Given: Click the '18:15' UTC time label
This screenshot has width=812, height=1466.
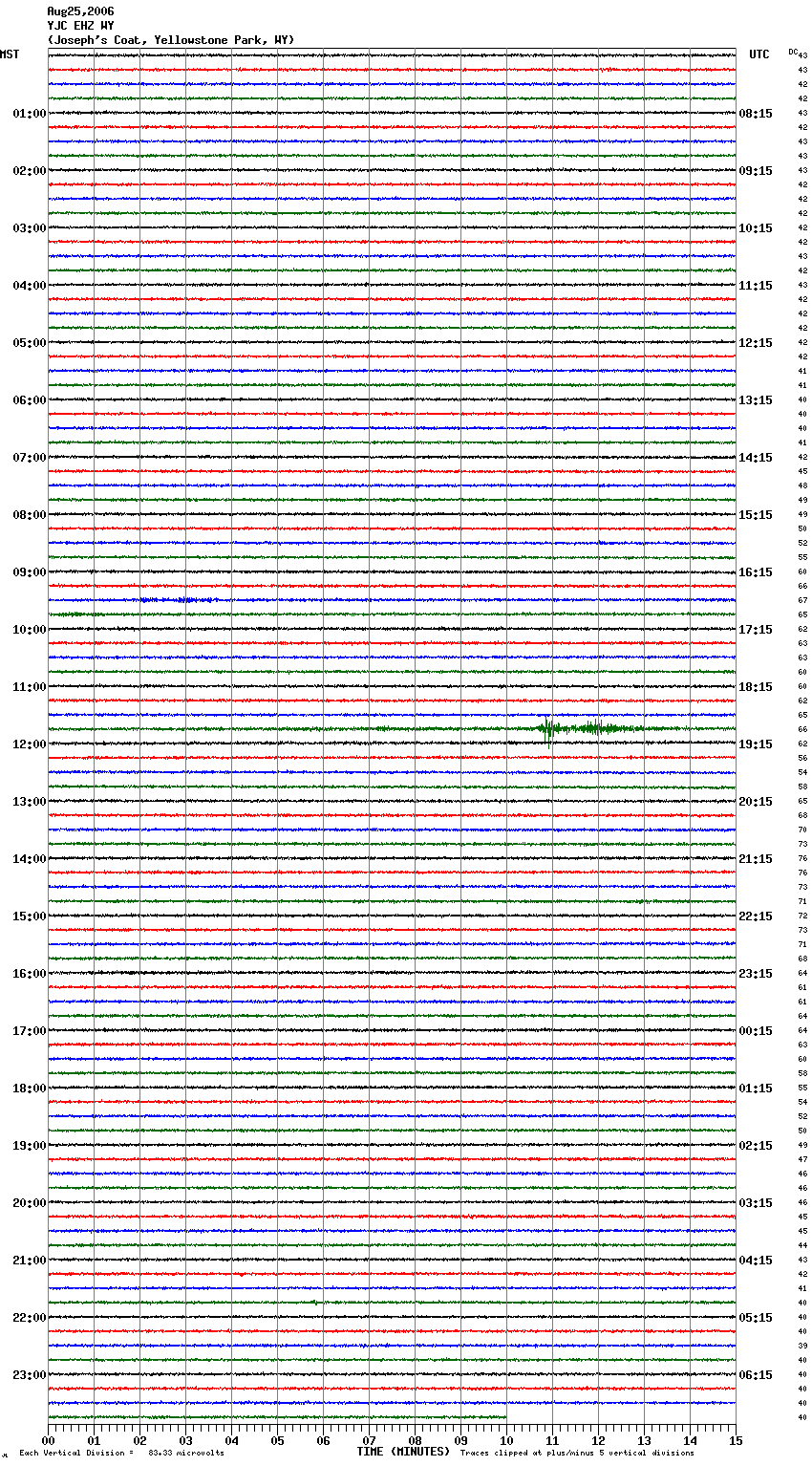Looking at the screenshot, I should tap(756, 687).
